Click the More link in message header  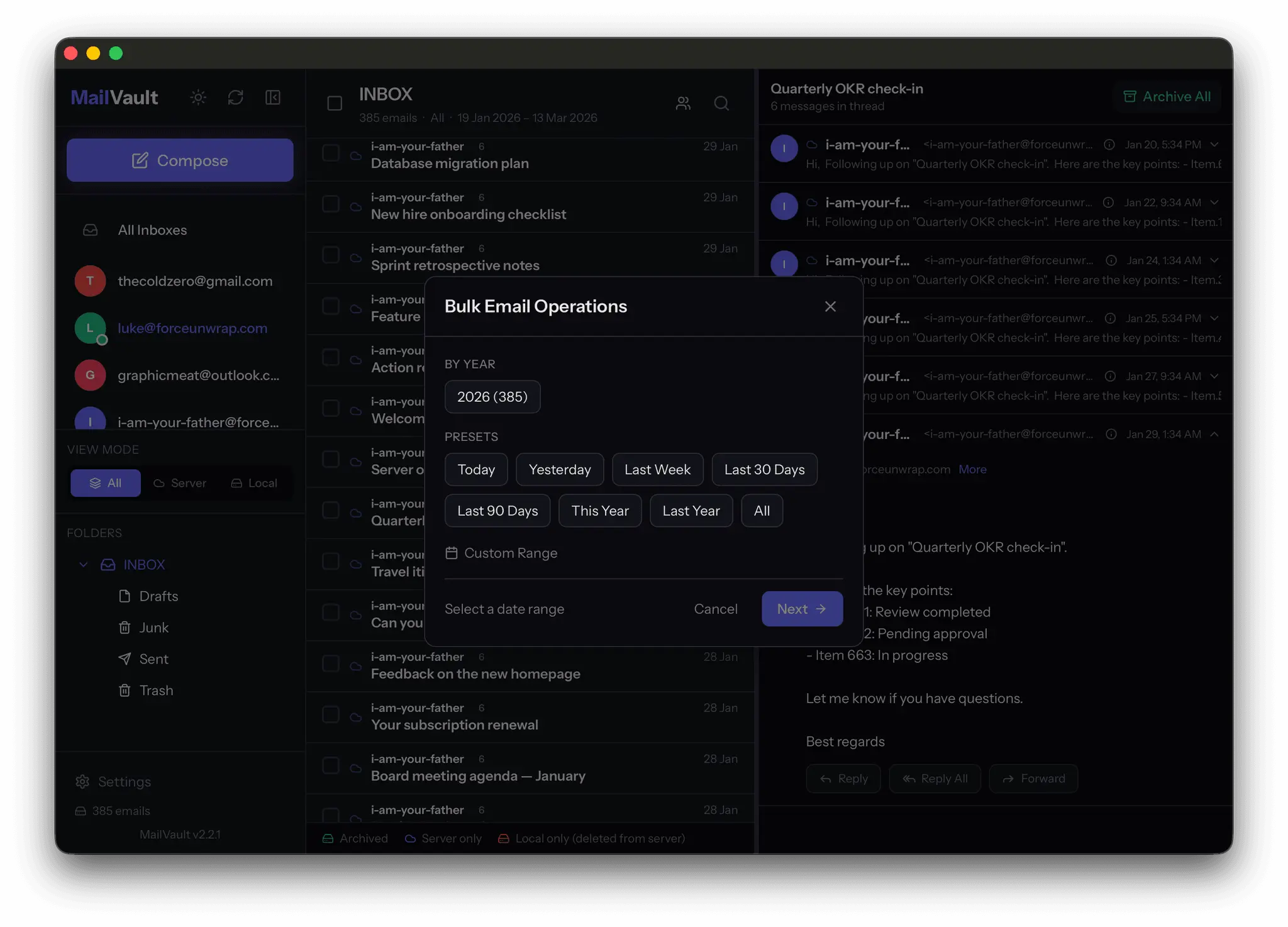(x=972, y=469)
